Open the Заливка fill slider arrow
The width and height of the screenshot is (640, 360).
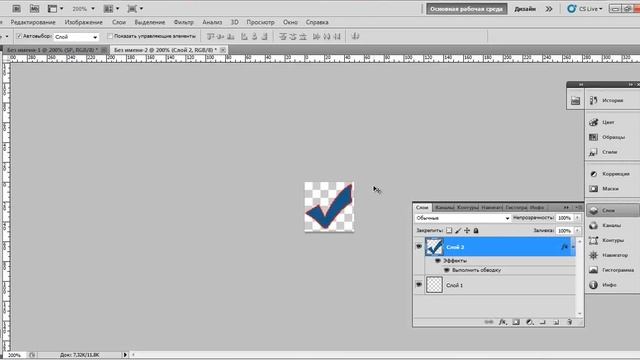coord(577,231)
